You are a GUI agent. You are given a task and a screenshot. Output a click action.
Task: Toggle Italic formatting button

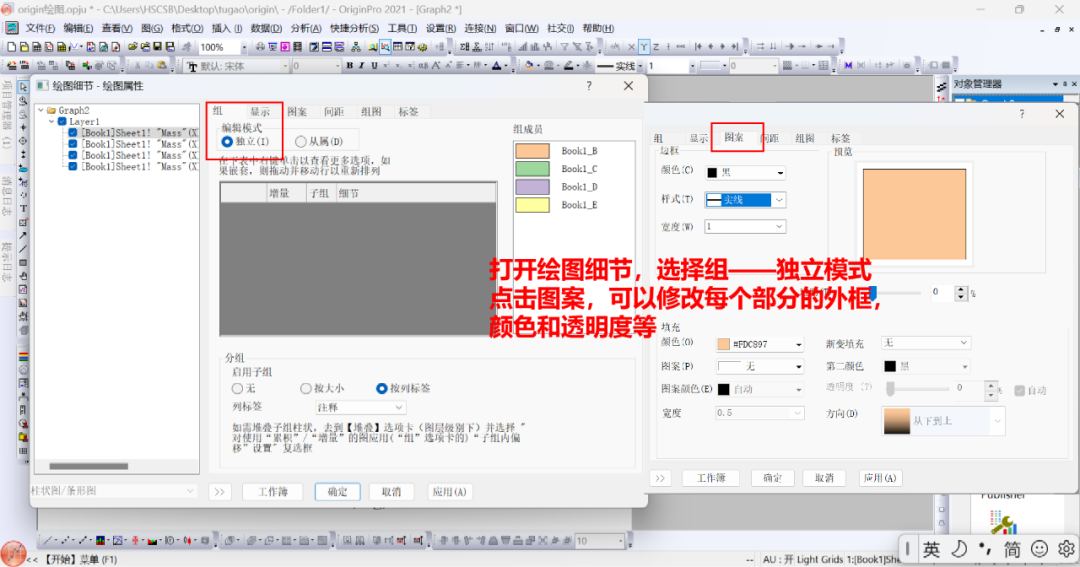362,65
